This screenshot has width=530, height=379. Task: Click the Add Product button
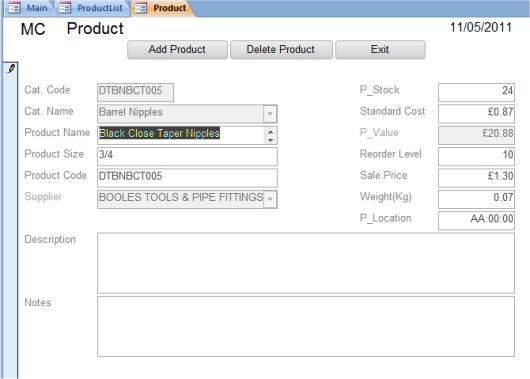[x=177, y=50]
